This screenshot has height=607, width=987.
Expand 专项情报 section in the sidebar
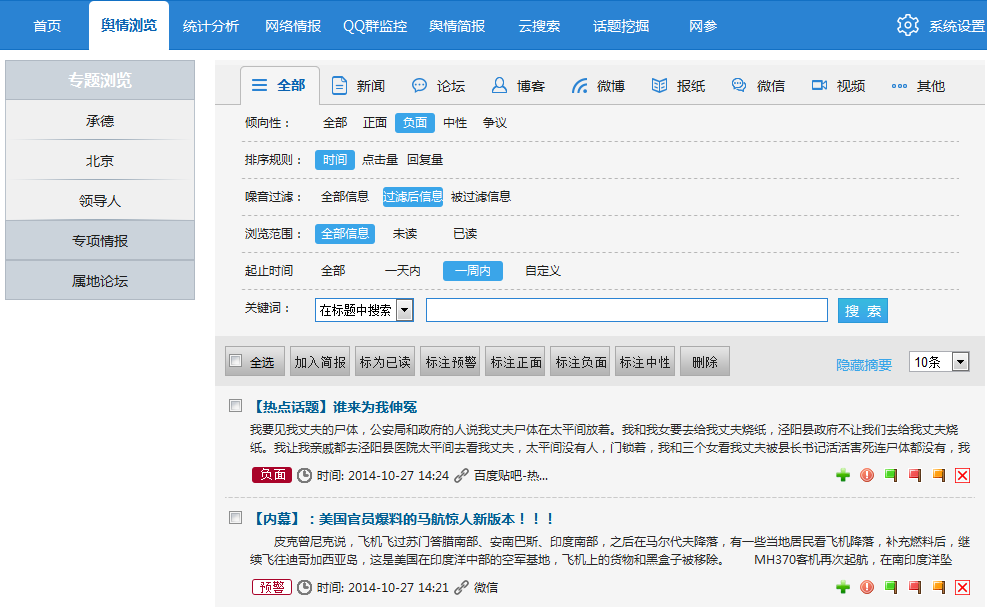pos(100,241)
